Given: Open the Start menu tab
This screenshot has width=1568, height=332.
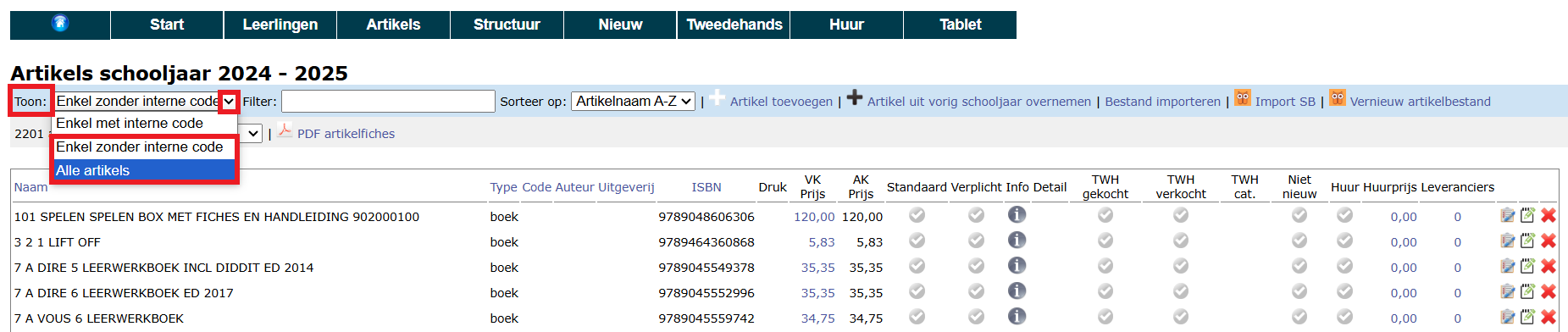Looking at the screenshot, I should click(x=167, y=25).
